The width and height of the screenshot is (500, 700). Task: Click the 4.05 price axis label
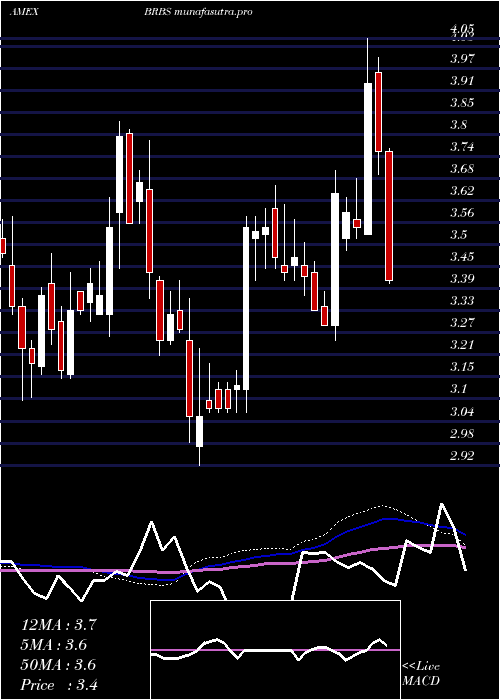pos(462,29)
